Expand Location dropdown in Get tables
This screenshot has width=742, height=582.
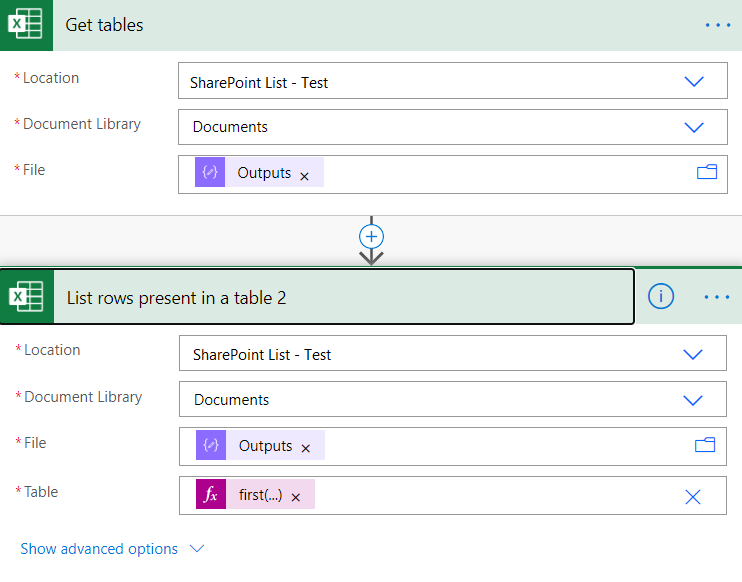click(x=694, y=81)
